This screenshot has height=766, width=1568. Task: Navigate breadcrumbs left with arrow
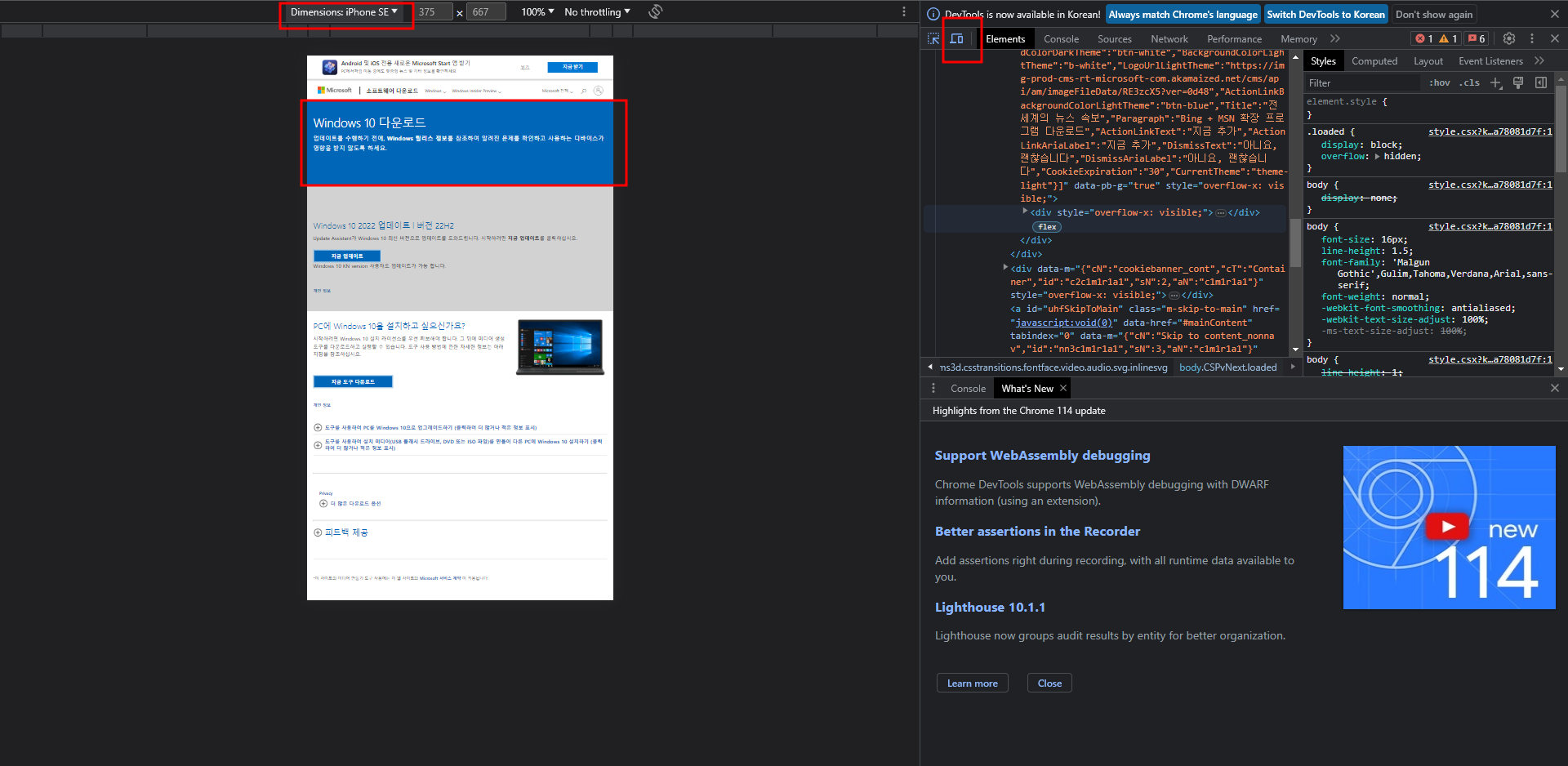pos(930,367)
